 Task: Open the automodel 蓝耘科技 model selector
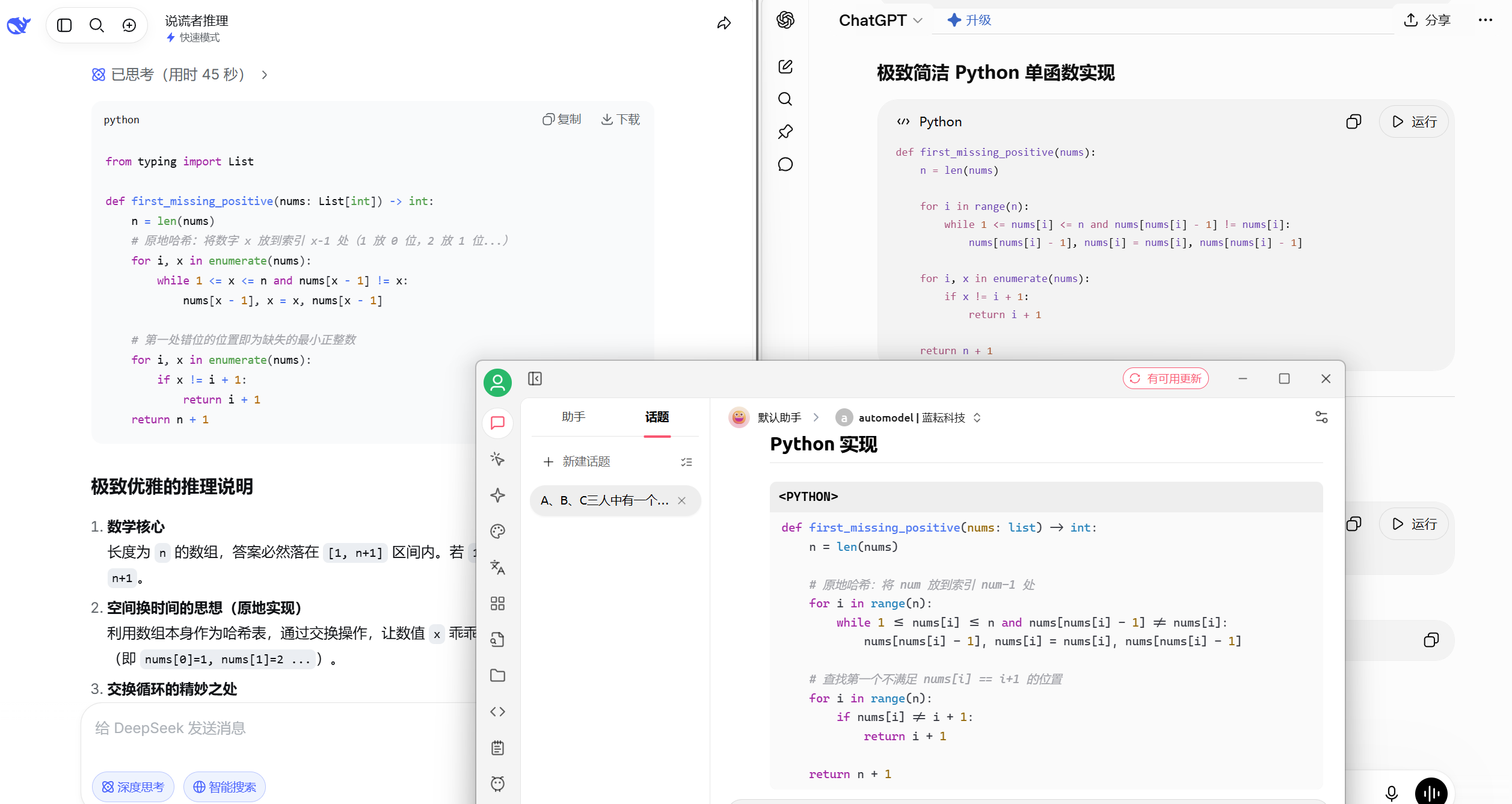pos(908,417)
